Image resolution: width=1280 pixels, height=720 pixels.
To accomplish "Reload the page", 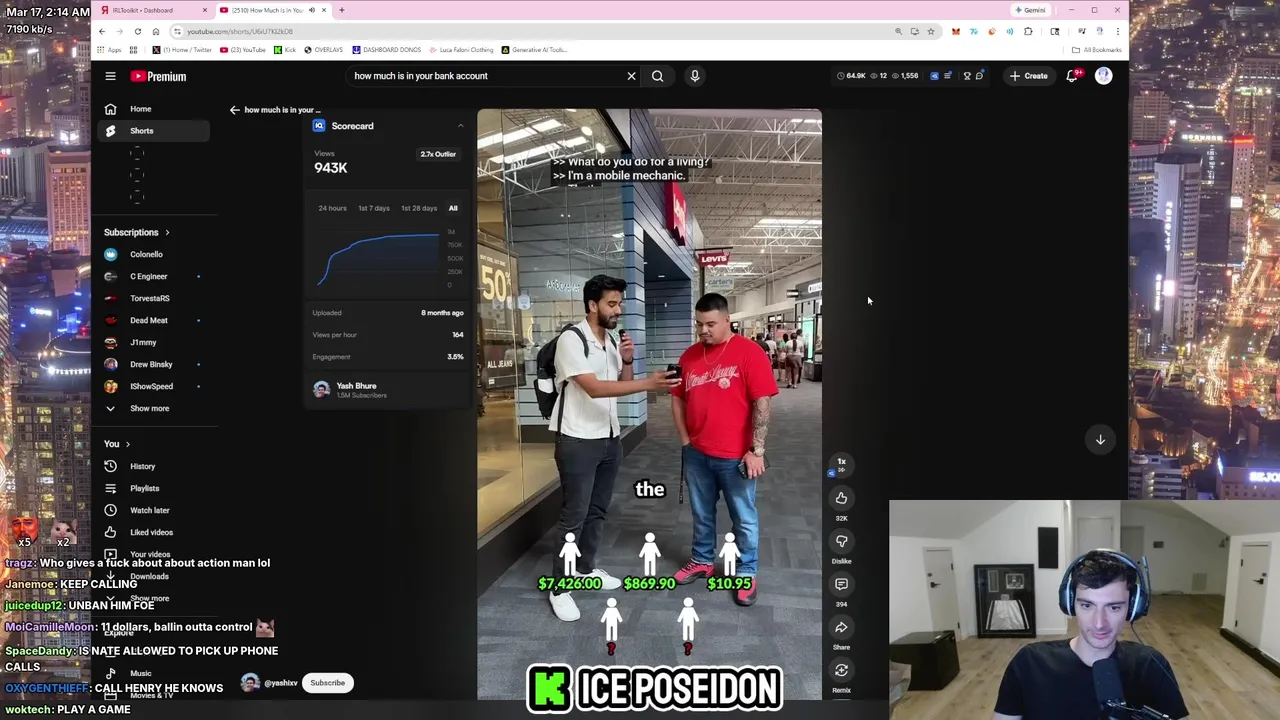I will (137, 31).
